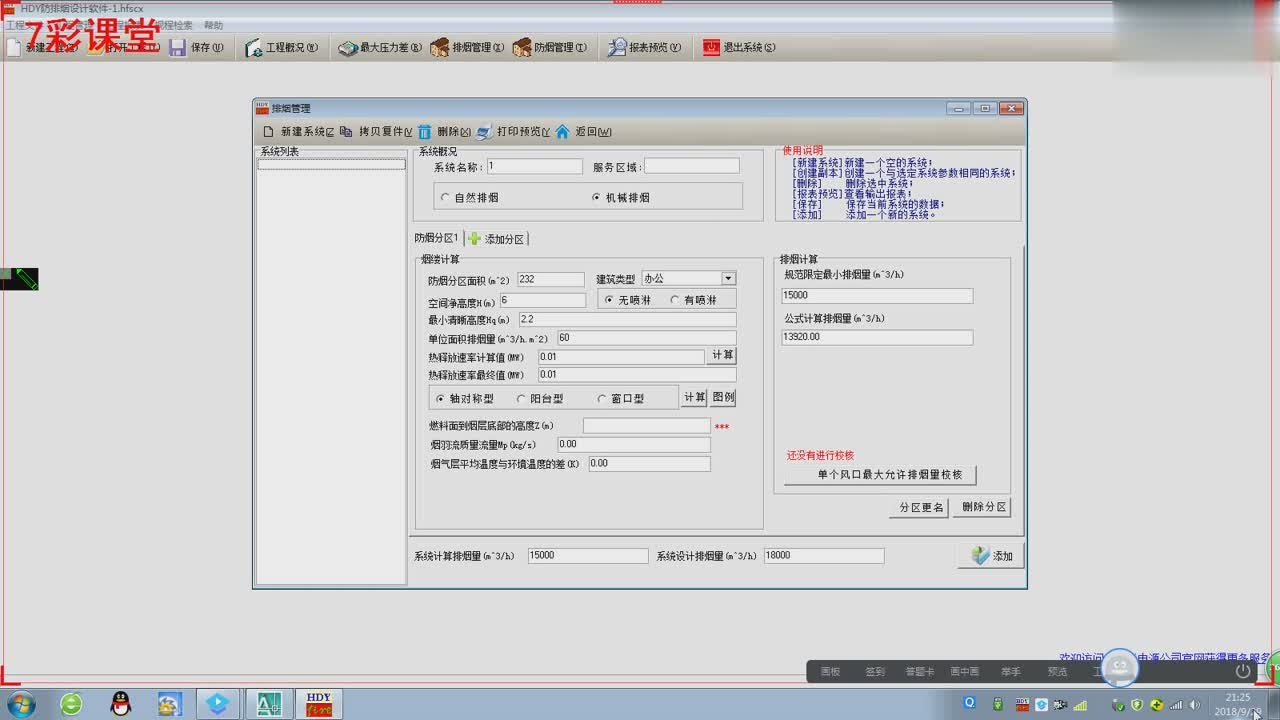Select 有喷淋 radio option
This screenshot has width=1280, height=720.
coord(694,300)
